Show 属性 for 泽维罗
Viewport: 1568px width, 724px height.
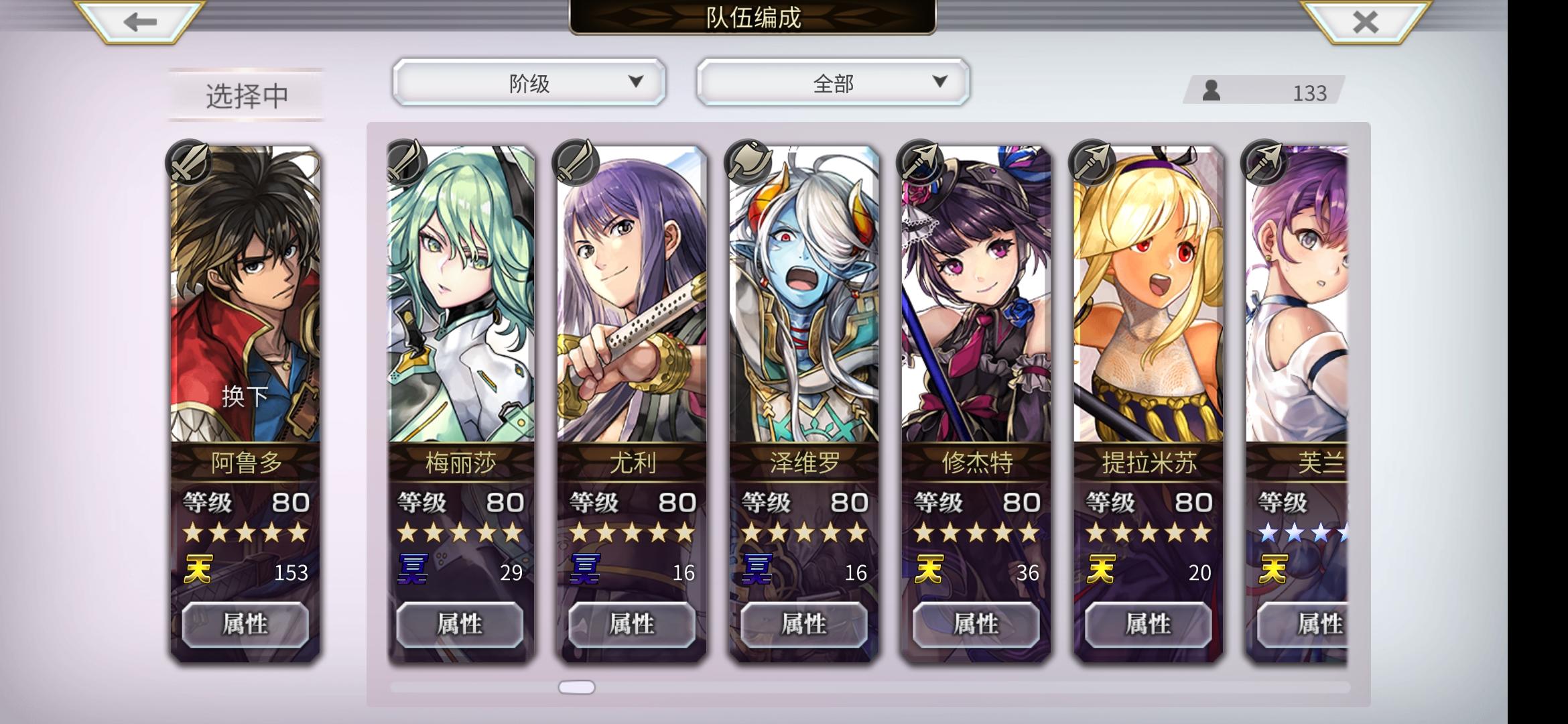click(x=804, y=624)
